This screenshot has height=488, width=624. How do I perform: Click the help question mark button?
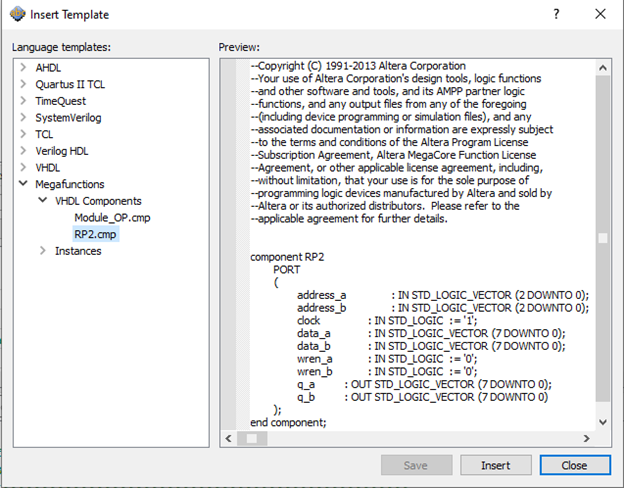[x=556, y=14]
